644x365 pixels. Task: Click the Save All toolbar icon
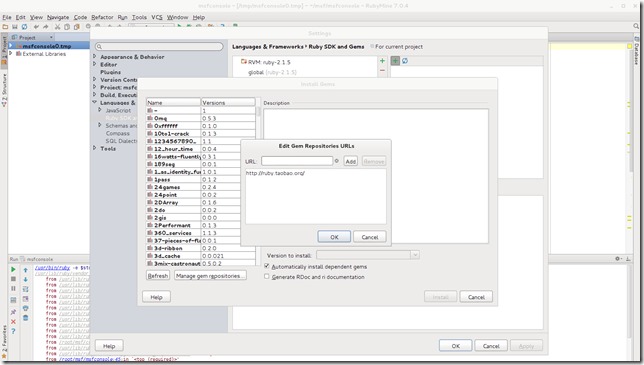click(x=15, y=27)
